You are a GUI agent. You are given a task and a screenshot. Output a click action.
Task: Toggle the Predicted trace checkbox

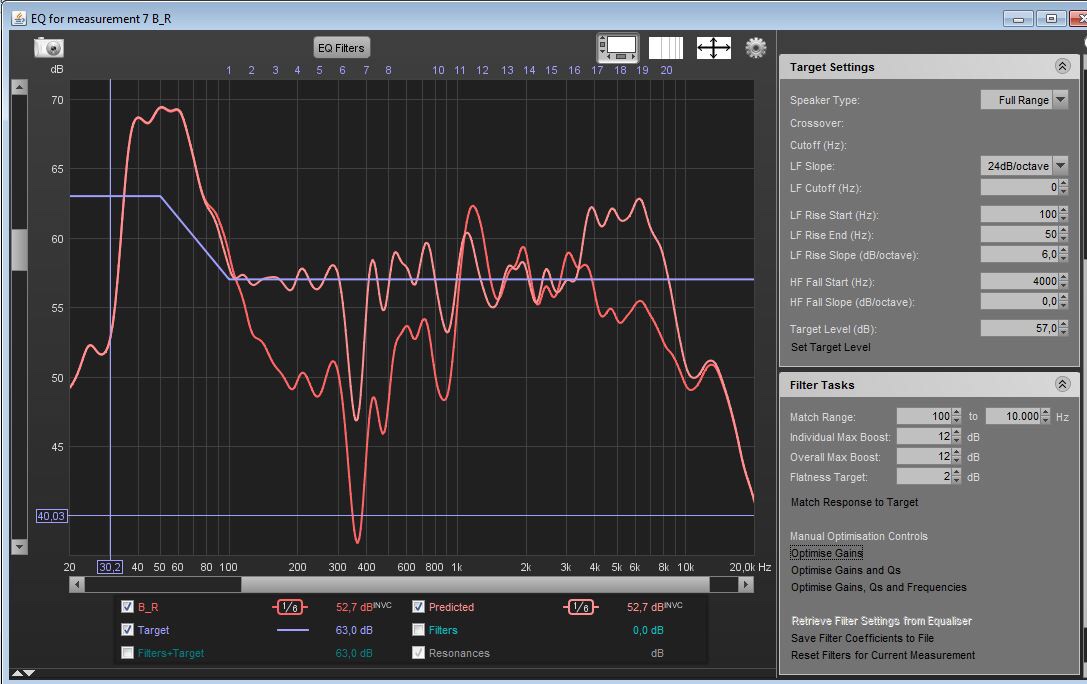(418, 606)
